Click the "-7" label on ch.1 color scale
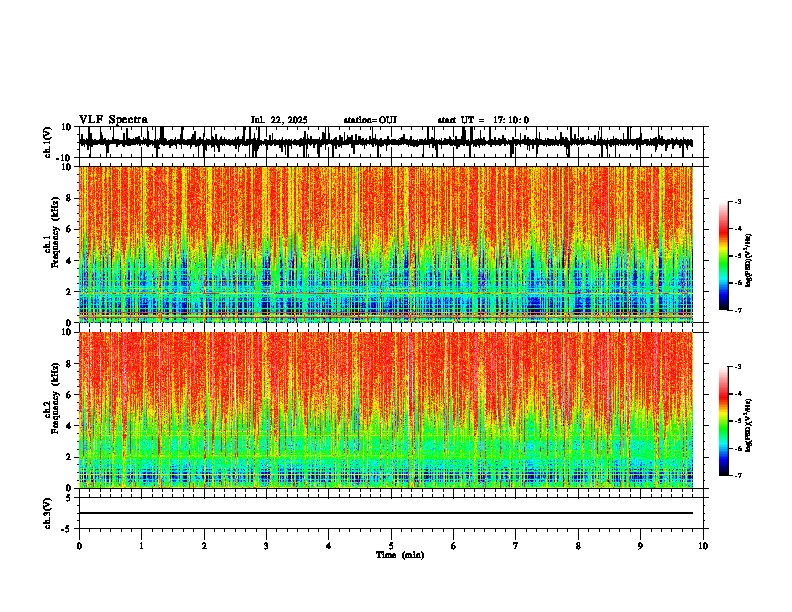This screenshot has width=792, height=612. [737, 310]
